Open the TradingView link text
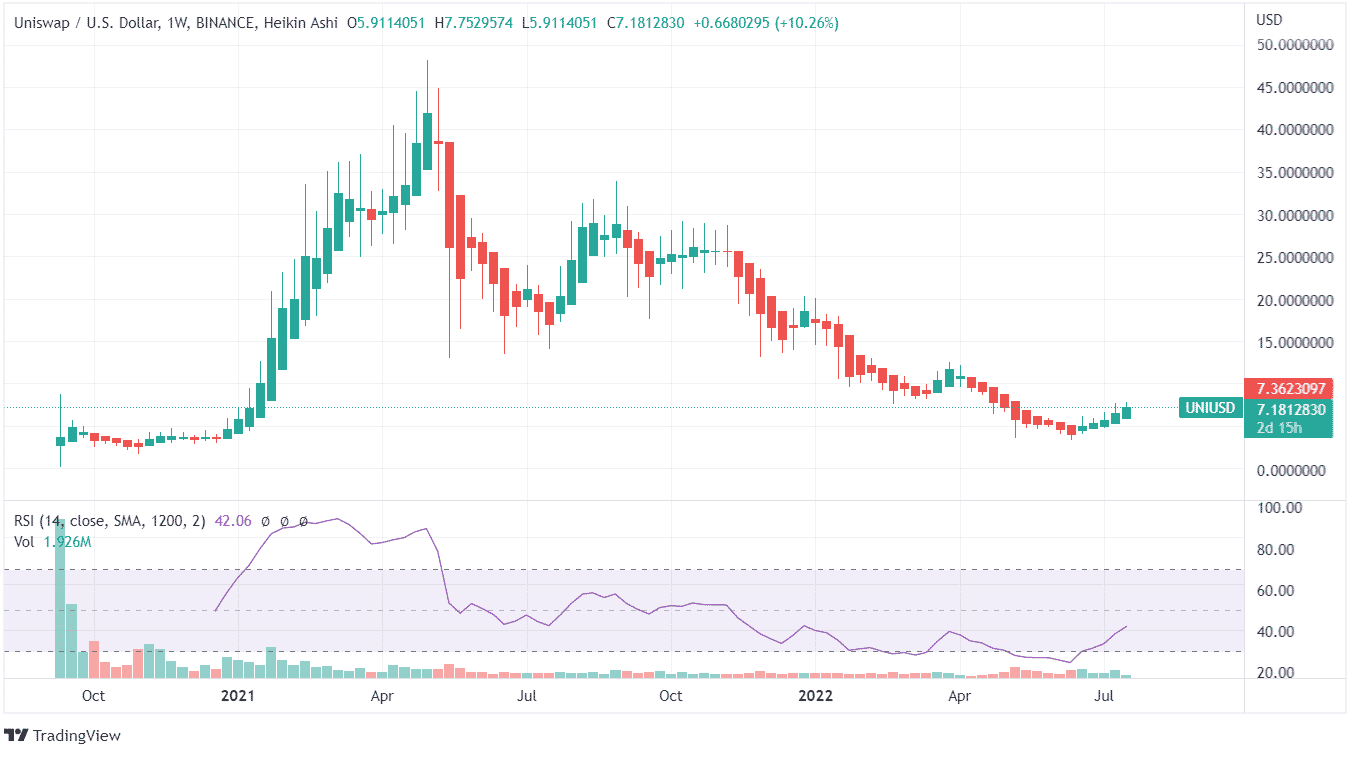The image size is (1359, 757). pyautogui.click(x=77, y=736)
